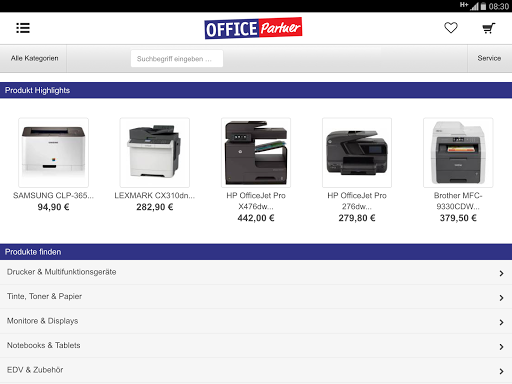The height and width of the screenshot is (384, 512).
Task: Expand Drucker & Multifunktionsgeräte chevron
Action: click(501, 273)
